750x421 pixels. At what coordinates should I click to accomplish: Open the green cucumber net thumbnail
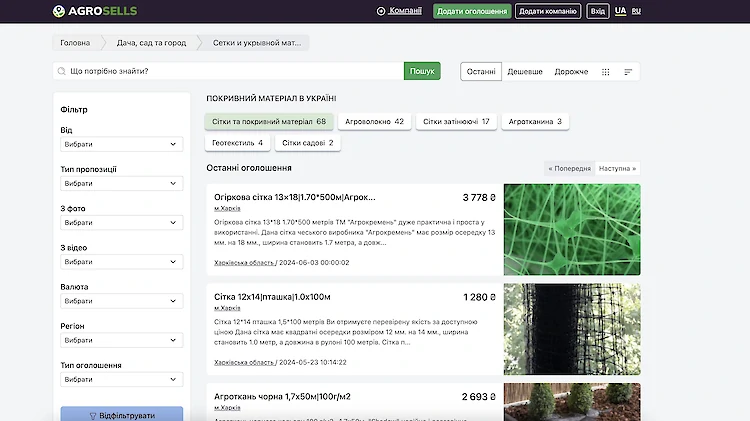tap(572, 230)
